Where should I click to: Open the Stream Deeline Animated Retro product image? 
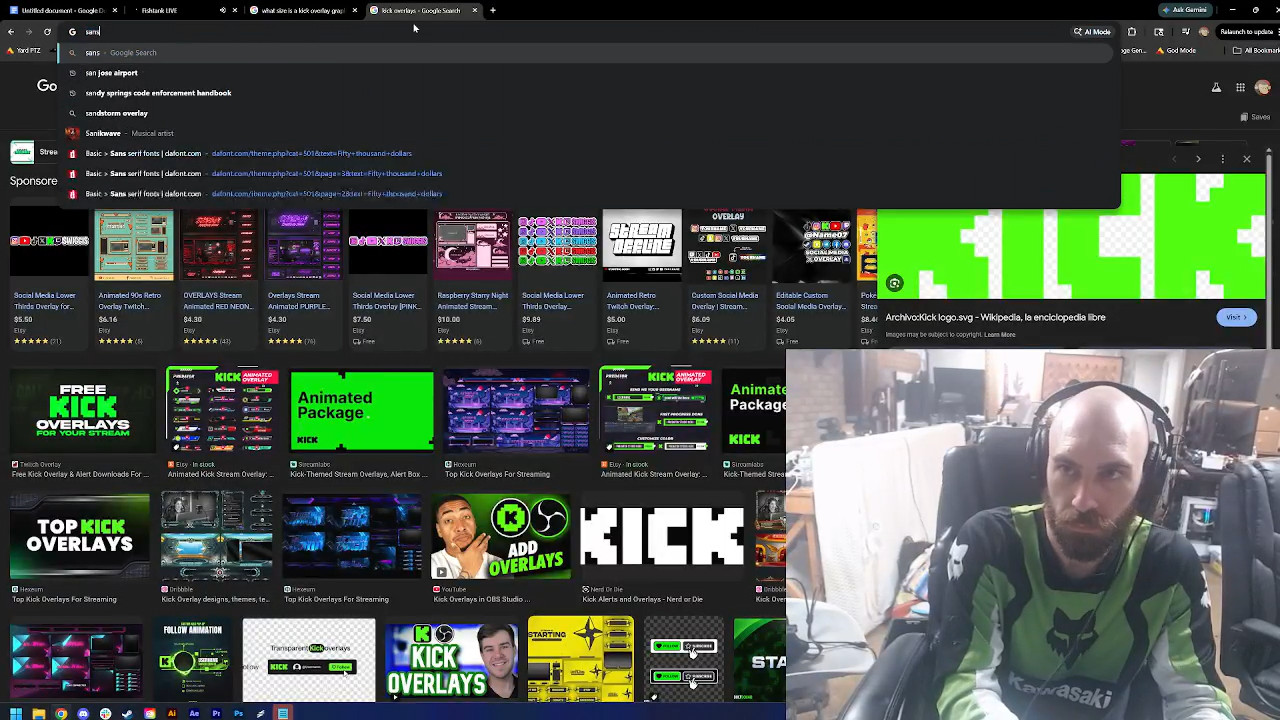642,244
